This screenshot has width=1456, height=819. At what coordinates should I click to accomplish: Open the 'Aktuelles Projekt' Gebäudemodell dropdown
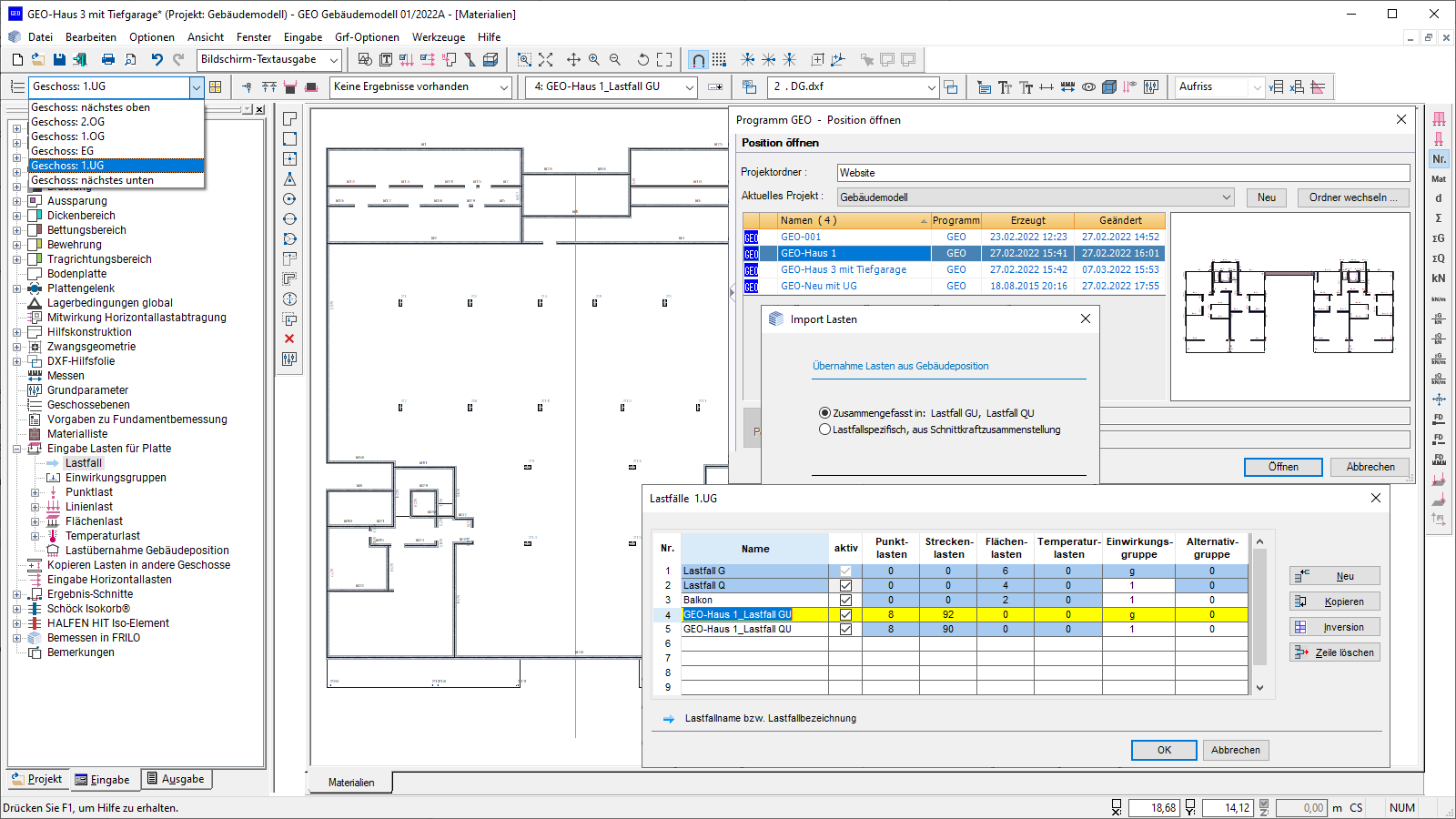pos(1226,197)
